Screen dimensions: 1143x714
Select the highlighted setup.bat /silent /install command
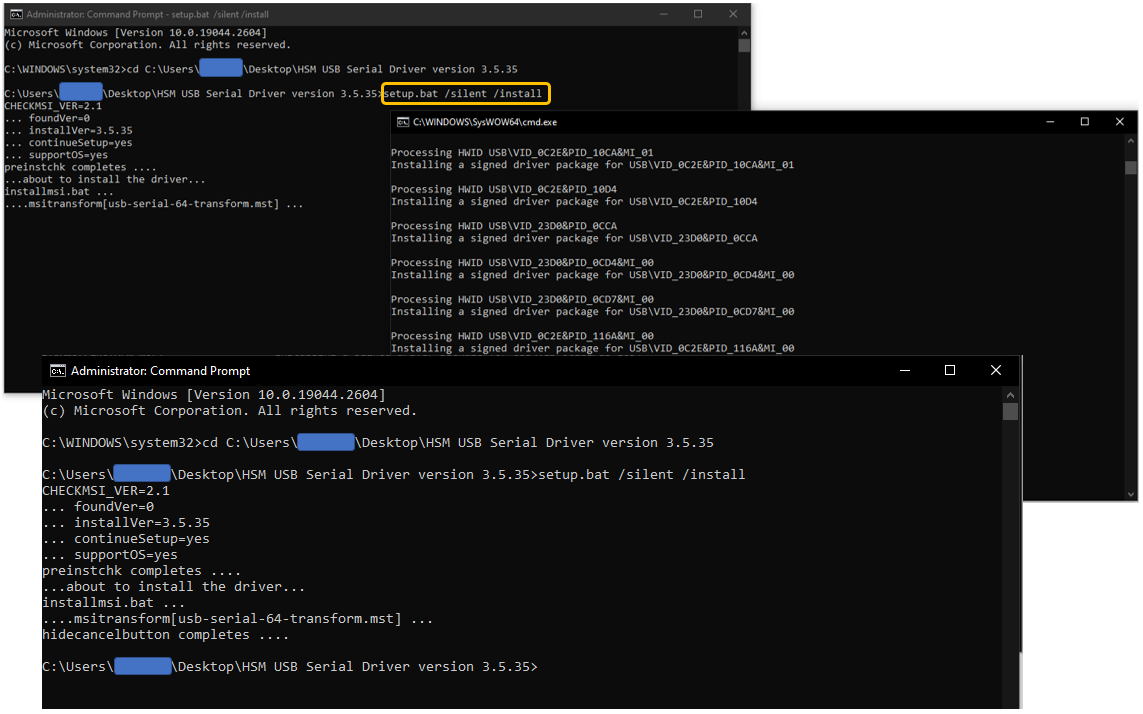[x=465, y=92]
